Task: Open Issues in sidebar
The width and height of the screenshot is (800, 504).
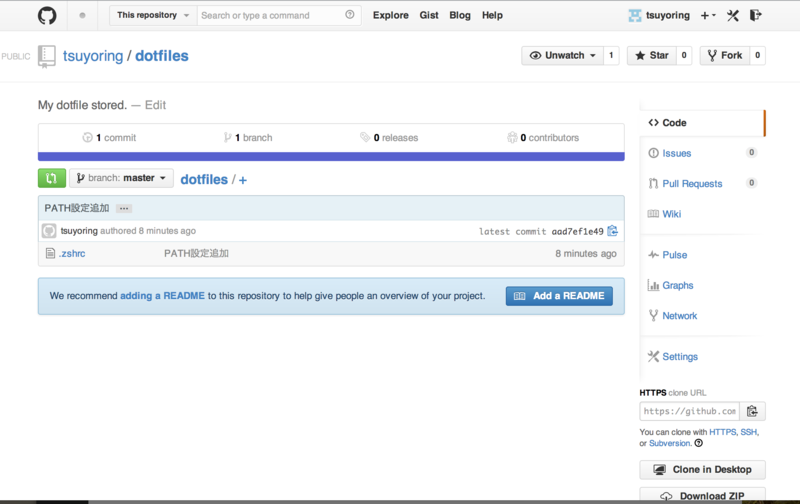Action: (677, 153)
